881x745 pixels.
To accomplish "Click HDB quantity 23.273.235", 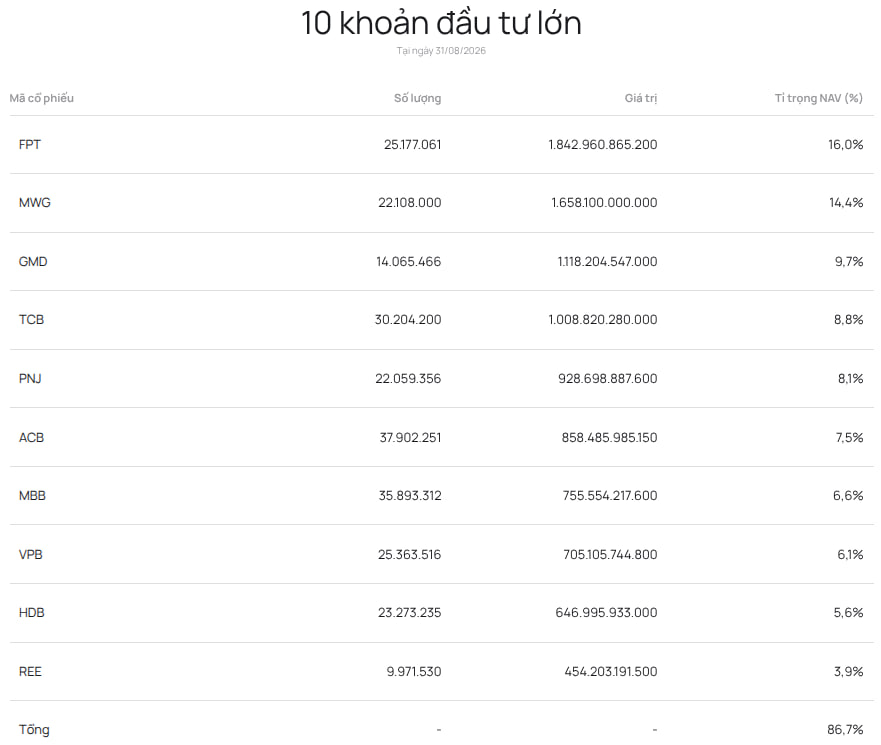I will [x=410, y=612].
